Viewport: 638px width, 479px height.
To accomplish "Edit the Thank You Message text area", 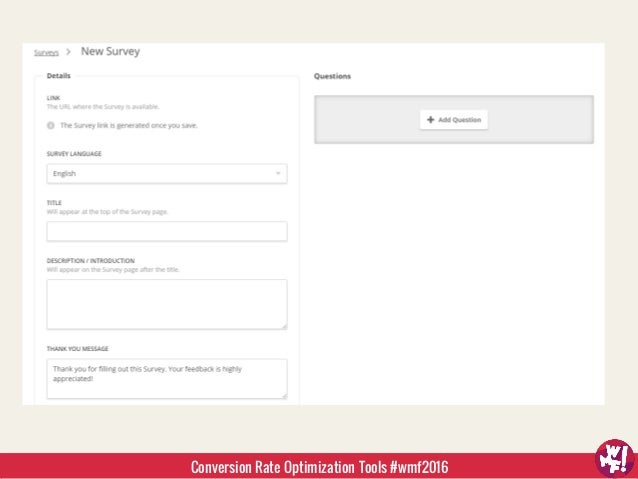I will 167,379.
